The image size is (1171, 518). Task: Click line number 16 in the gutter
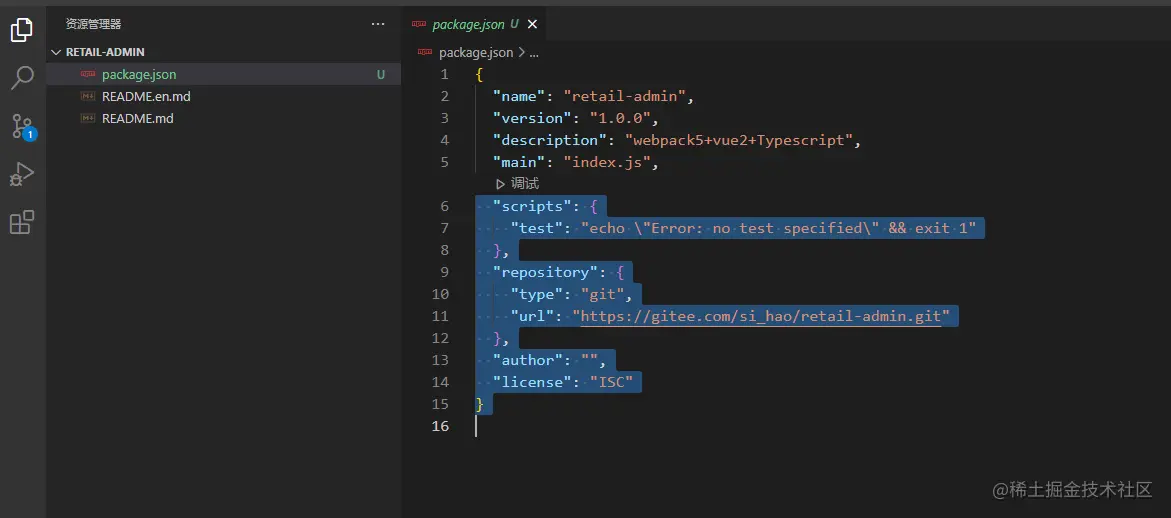441,426
